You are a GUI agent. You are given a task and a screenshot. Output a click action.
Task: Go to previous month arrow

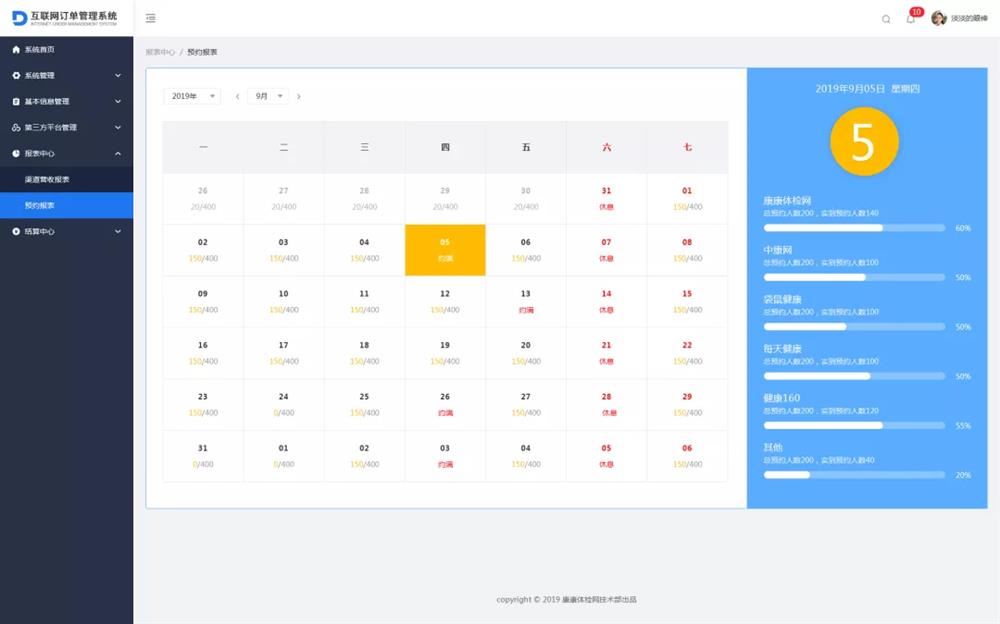coord(237,96)
